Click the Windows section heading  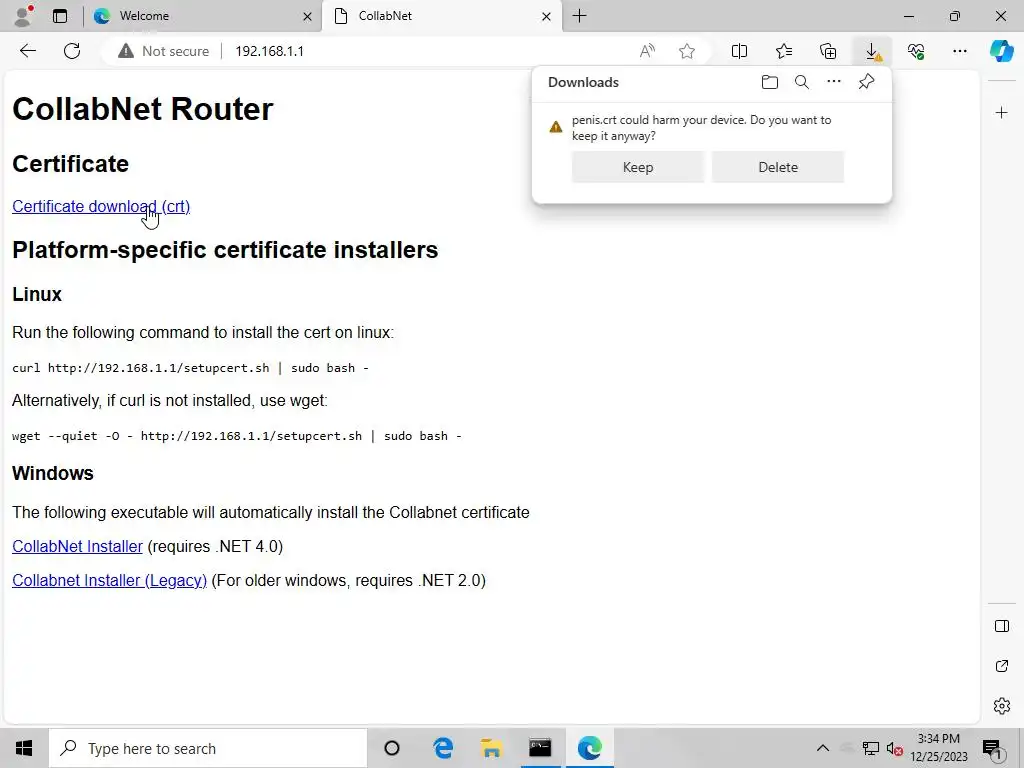(53, 473)
